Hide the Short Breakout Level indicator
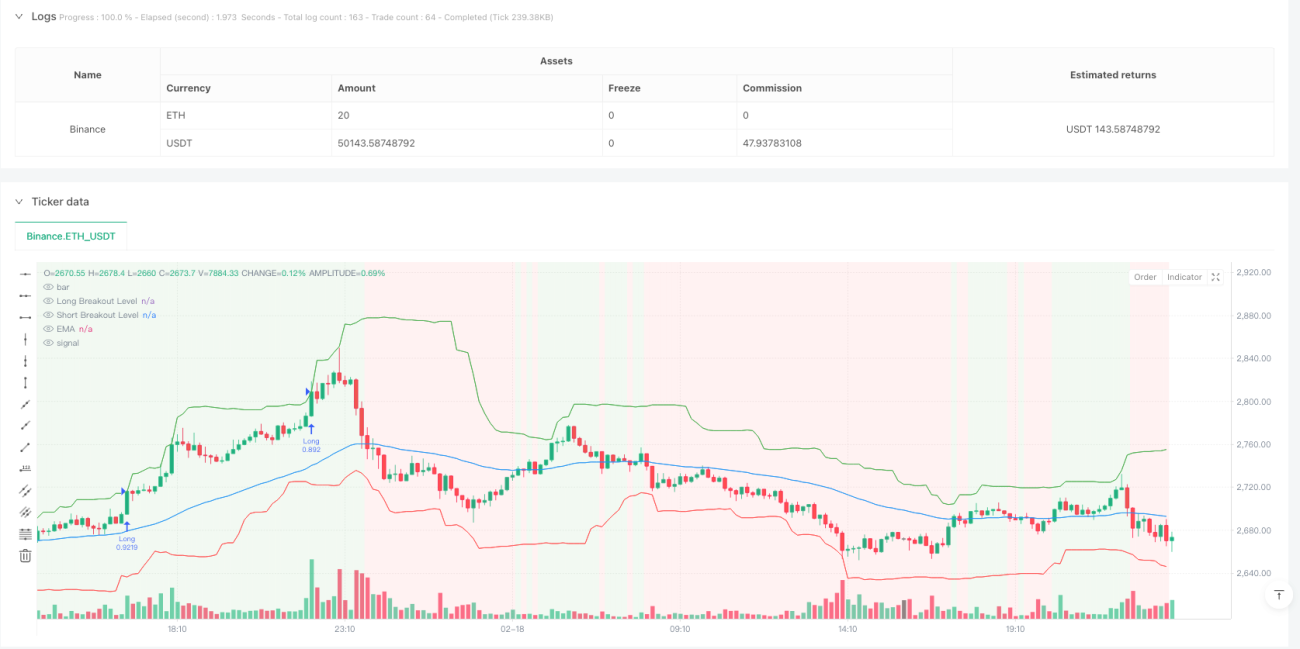 coord(48,315)
